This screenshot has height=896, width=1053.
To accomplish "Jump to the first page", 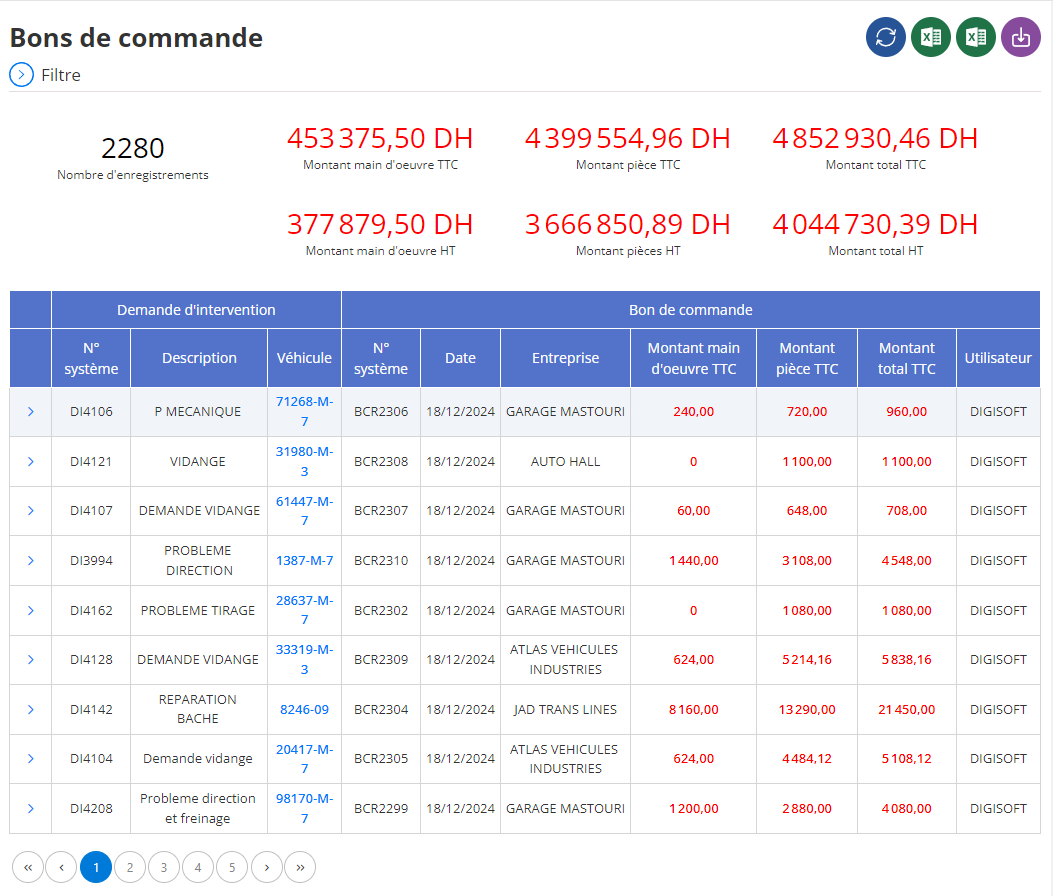I will 28,867.
